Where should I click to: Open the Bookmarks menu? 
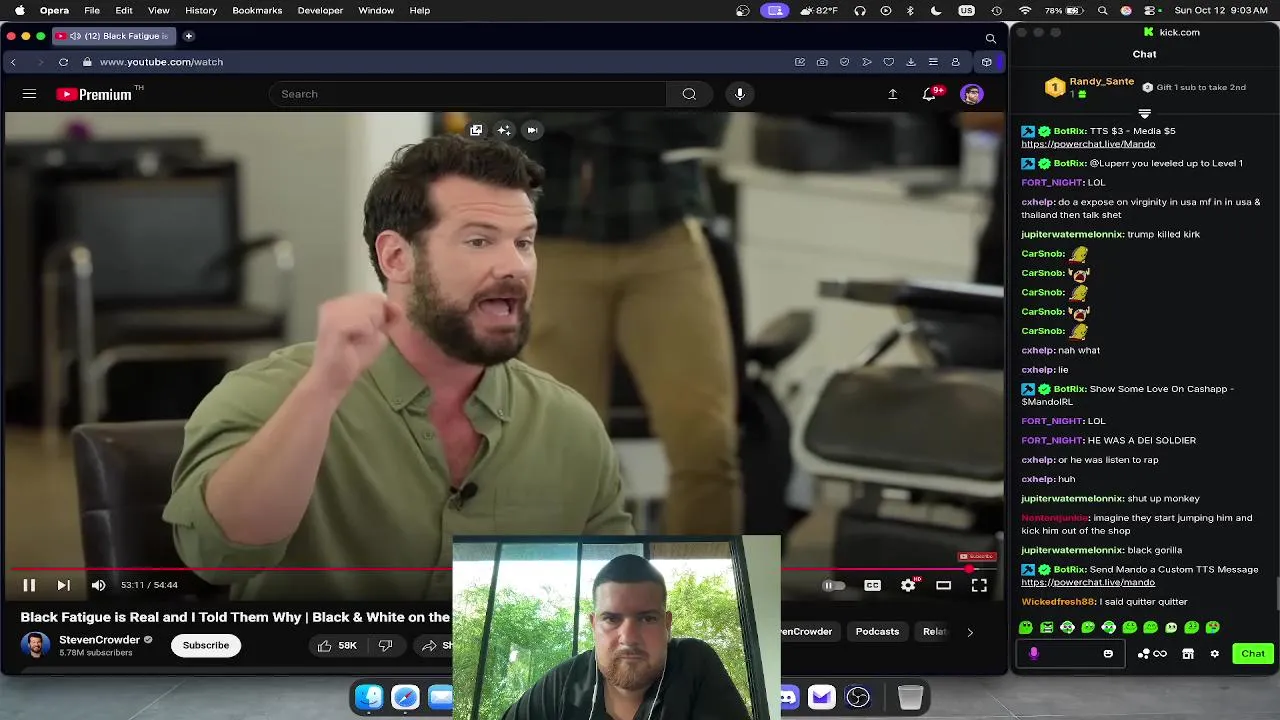(257, 10)
